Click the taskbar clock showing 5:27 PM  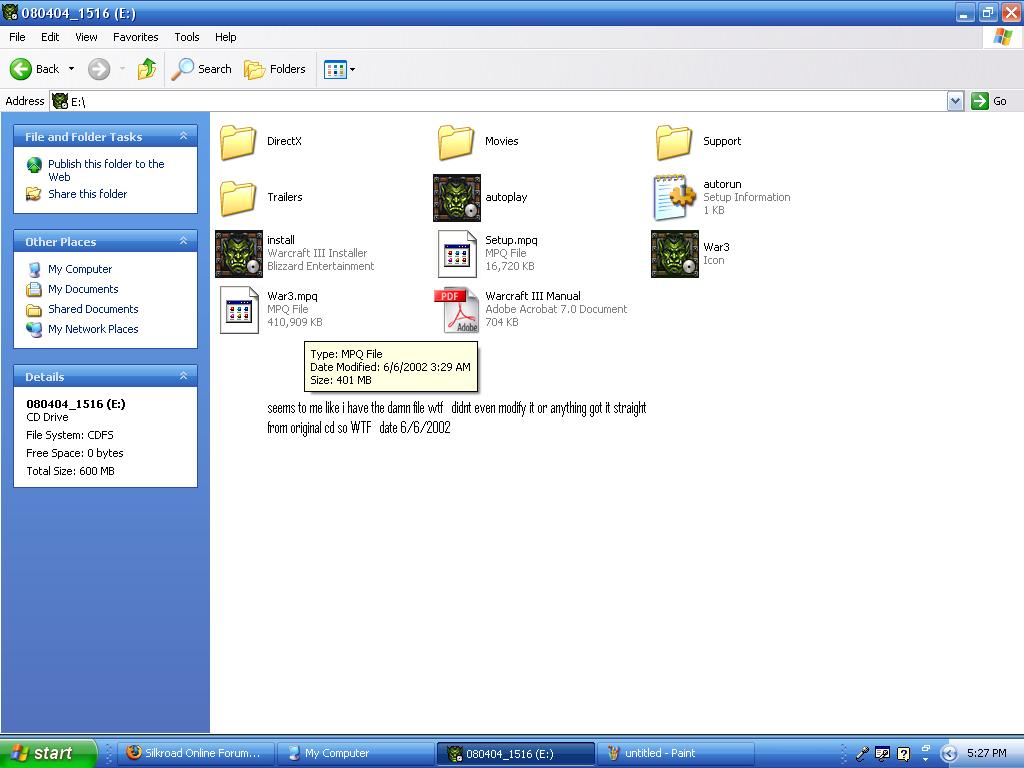coord(987,753)
